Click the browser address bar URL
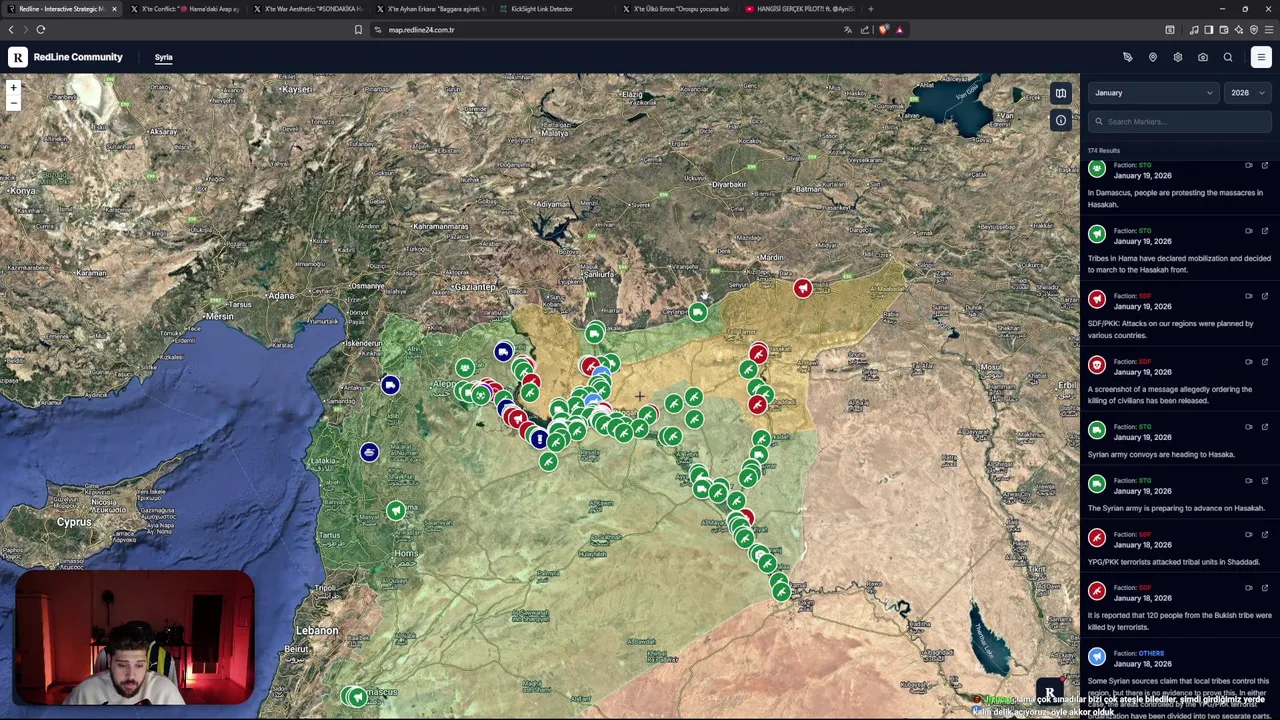 (x=421, y=30)
